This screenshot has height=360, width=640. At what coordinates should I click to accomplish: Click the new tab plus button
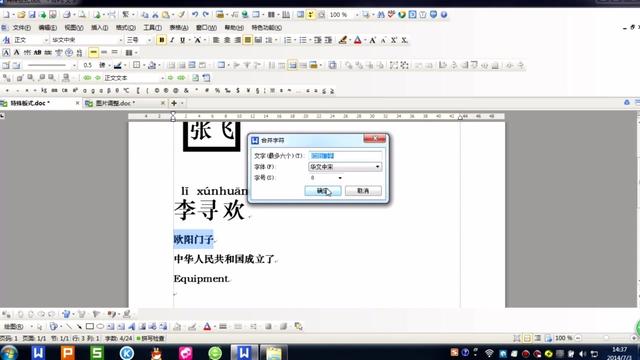(x=174, y=103)
